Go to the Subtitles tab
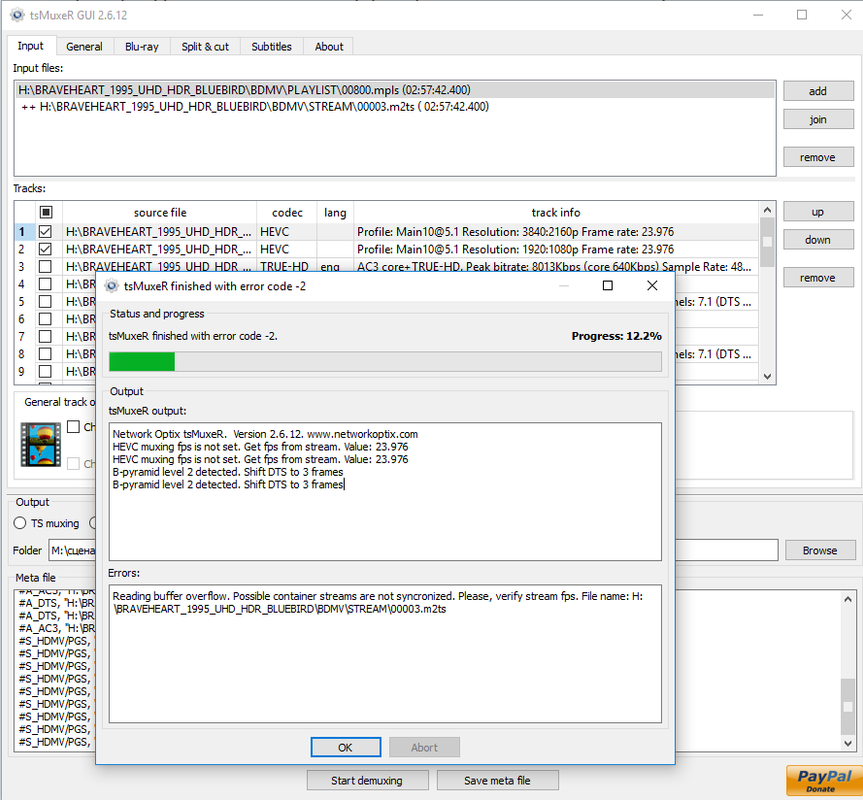 click(x=271, y=47)
